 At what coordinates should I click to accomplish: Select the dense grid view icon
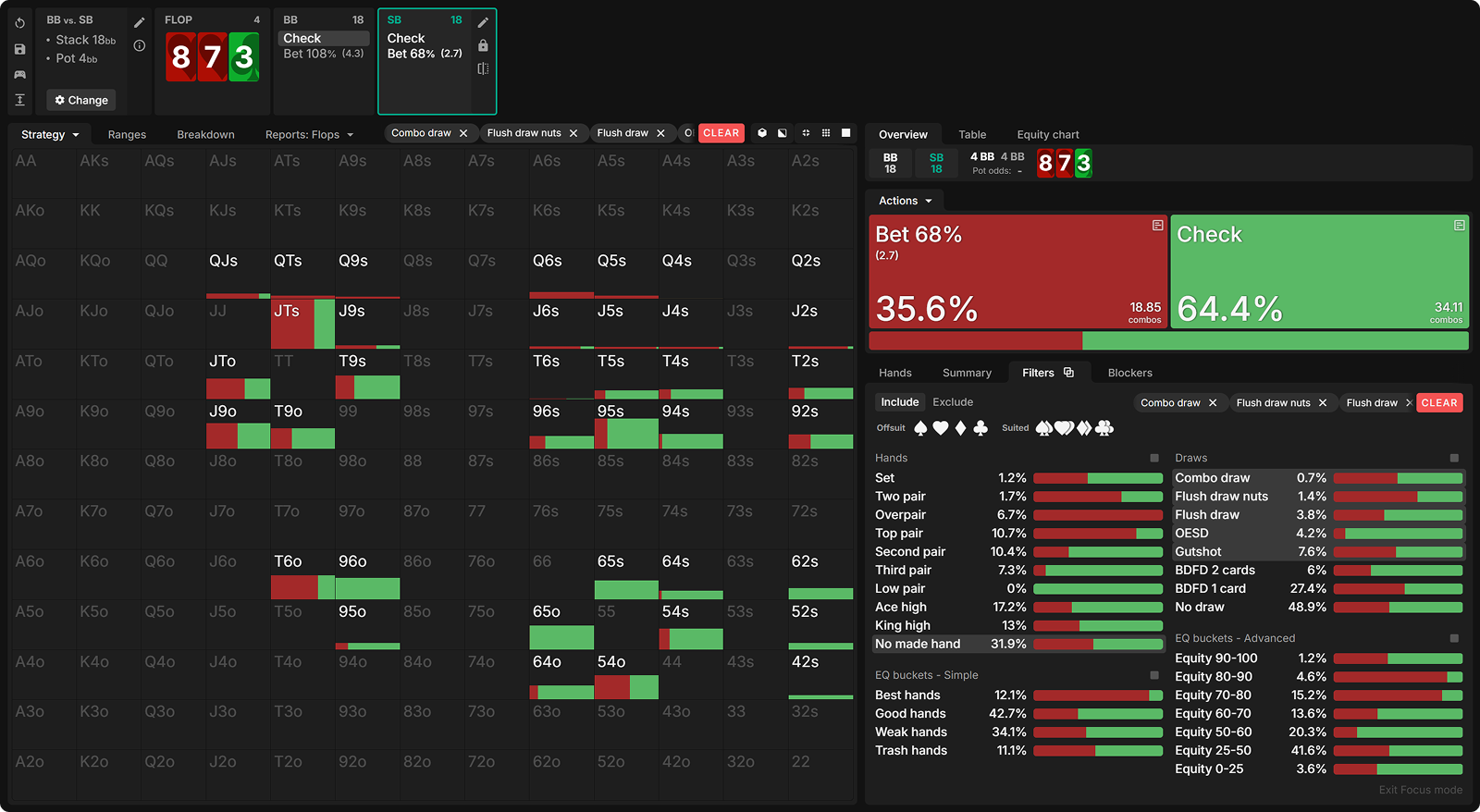point(826,133)
